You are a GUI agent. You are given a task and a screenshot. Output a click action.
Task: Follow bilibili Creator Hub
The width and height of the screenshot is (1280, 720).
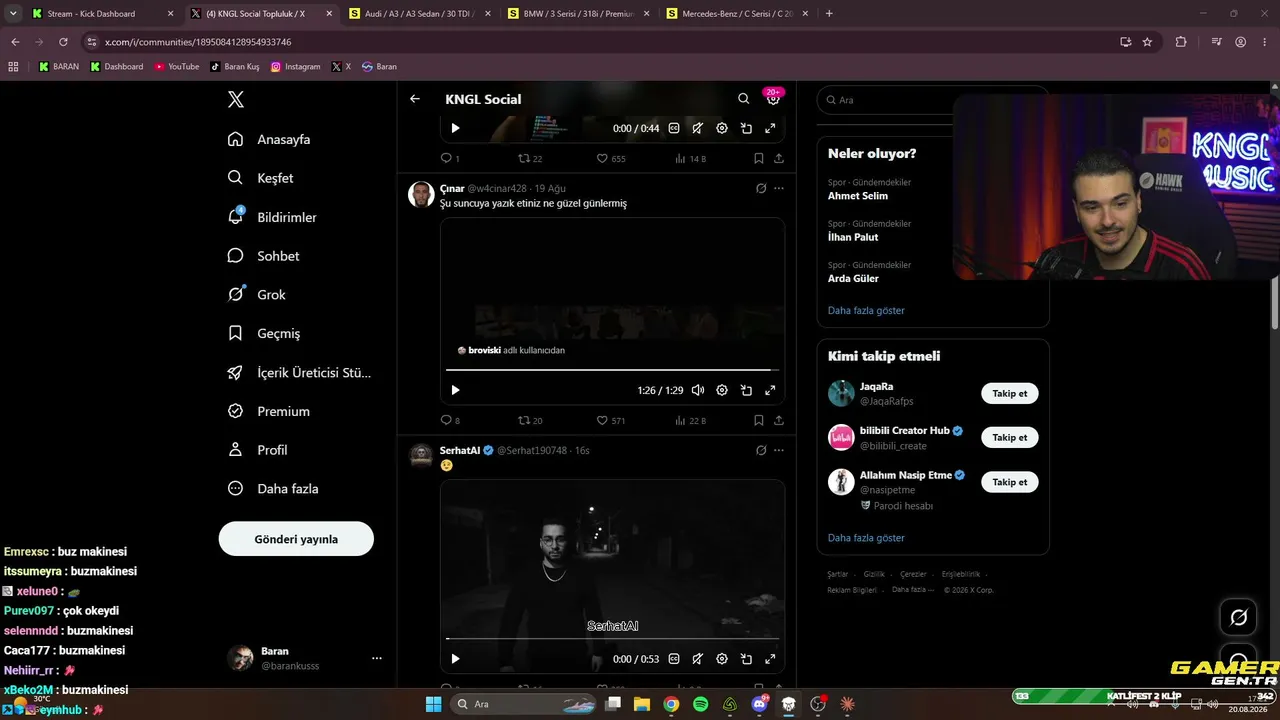tap(1010, 437)
